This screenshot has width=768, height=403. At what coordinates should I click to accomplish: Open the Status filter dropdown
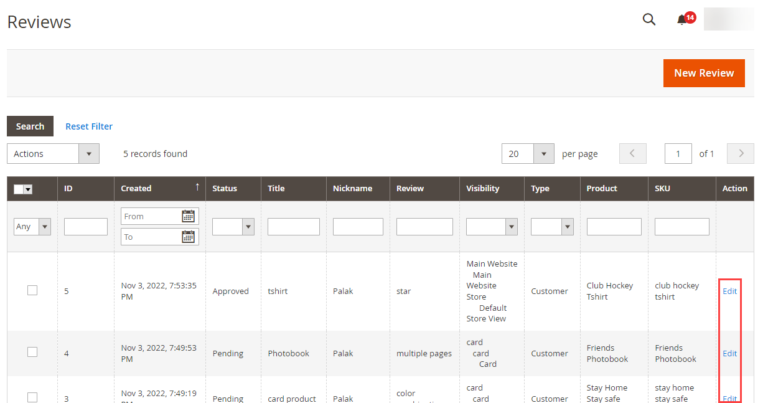pyautogui.click(x=248, y=227)
